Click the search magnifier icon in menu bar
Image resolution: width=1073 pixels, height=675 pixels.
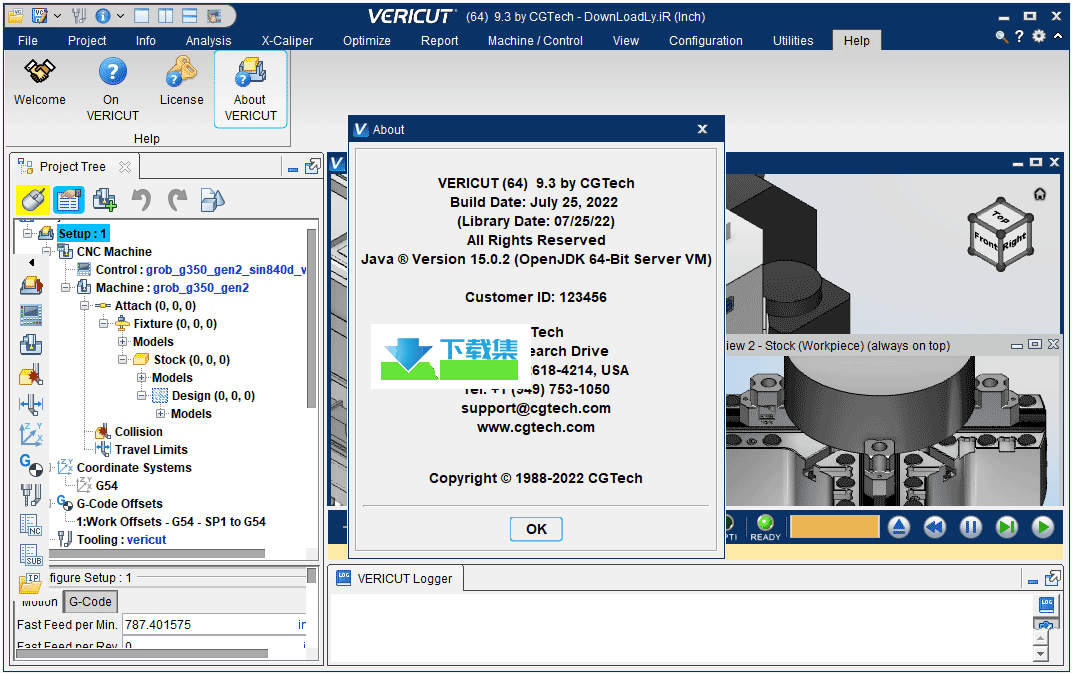point(1001,36)
